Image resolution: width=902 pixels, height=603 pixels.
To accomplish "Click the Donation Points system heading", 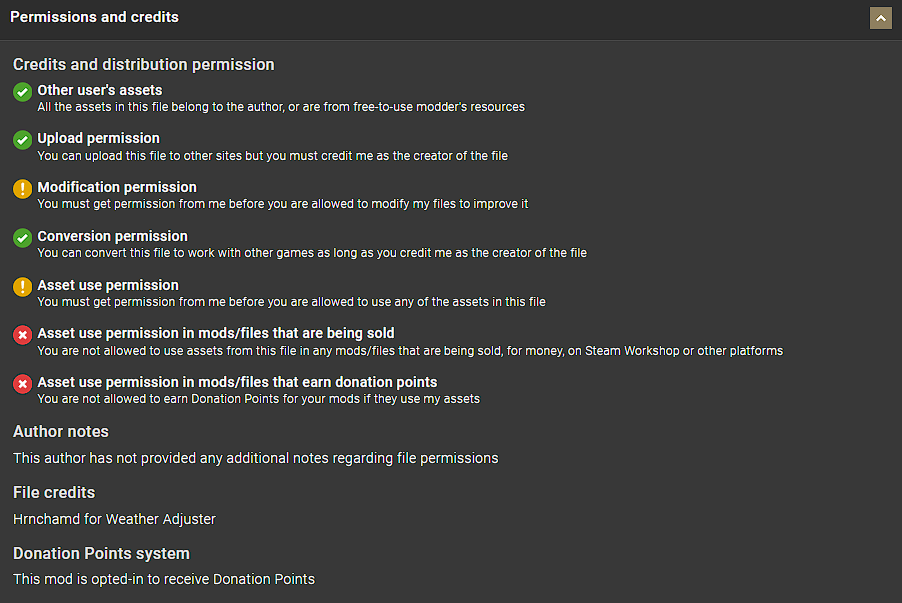I will [101, 553].
